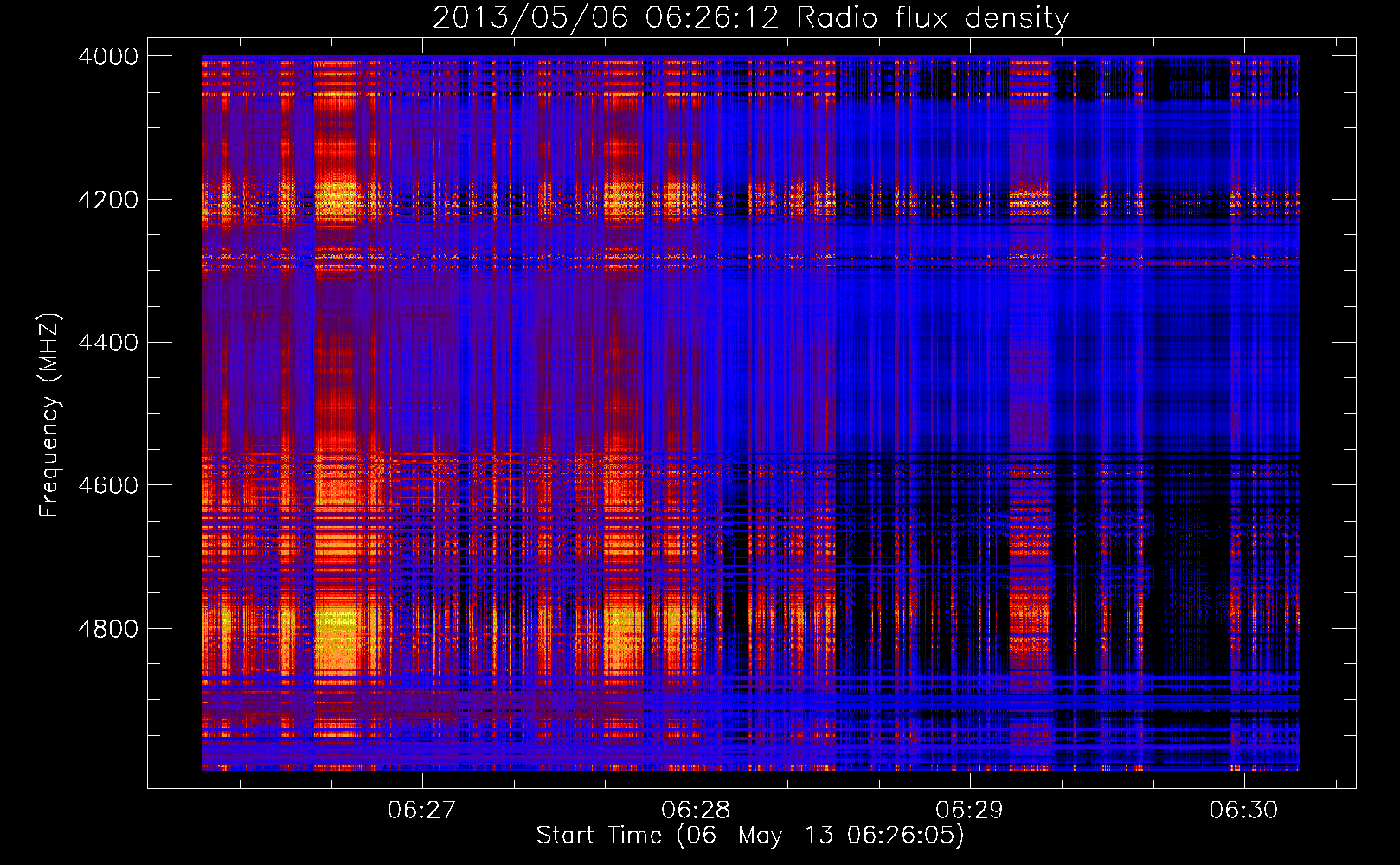The height and width of the screenshot is (865, 1400).
Task: Click the 06:28 time tick label
Action: (696, 810)
